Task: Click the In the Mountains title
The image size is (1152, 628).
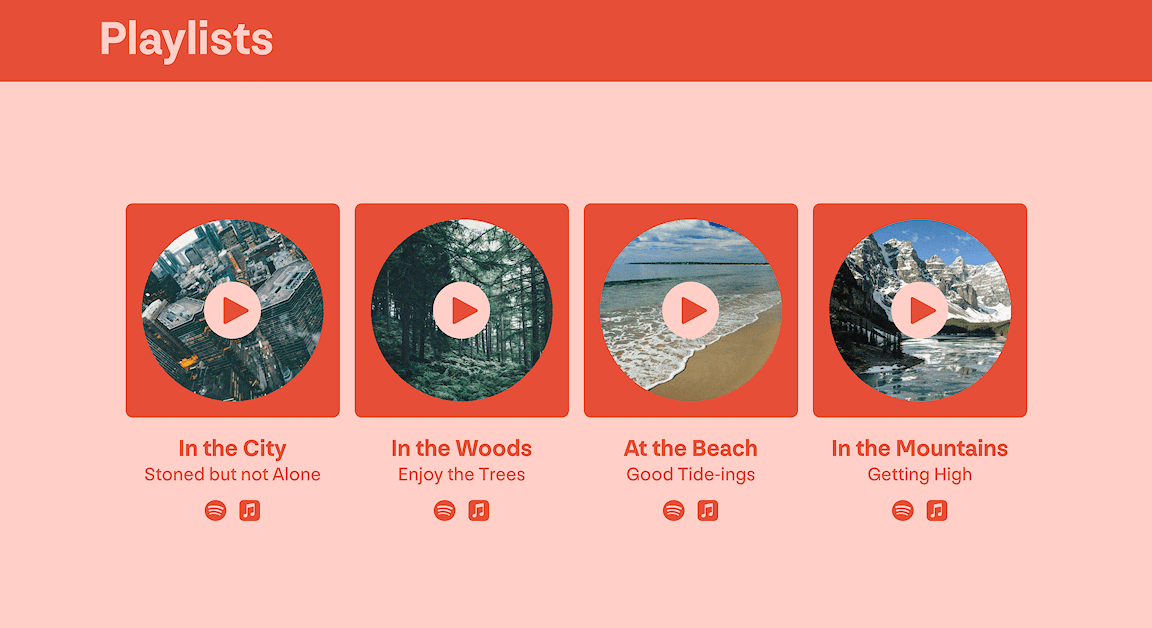Action: click(920, 448)
